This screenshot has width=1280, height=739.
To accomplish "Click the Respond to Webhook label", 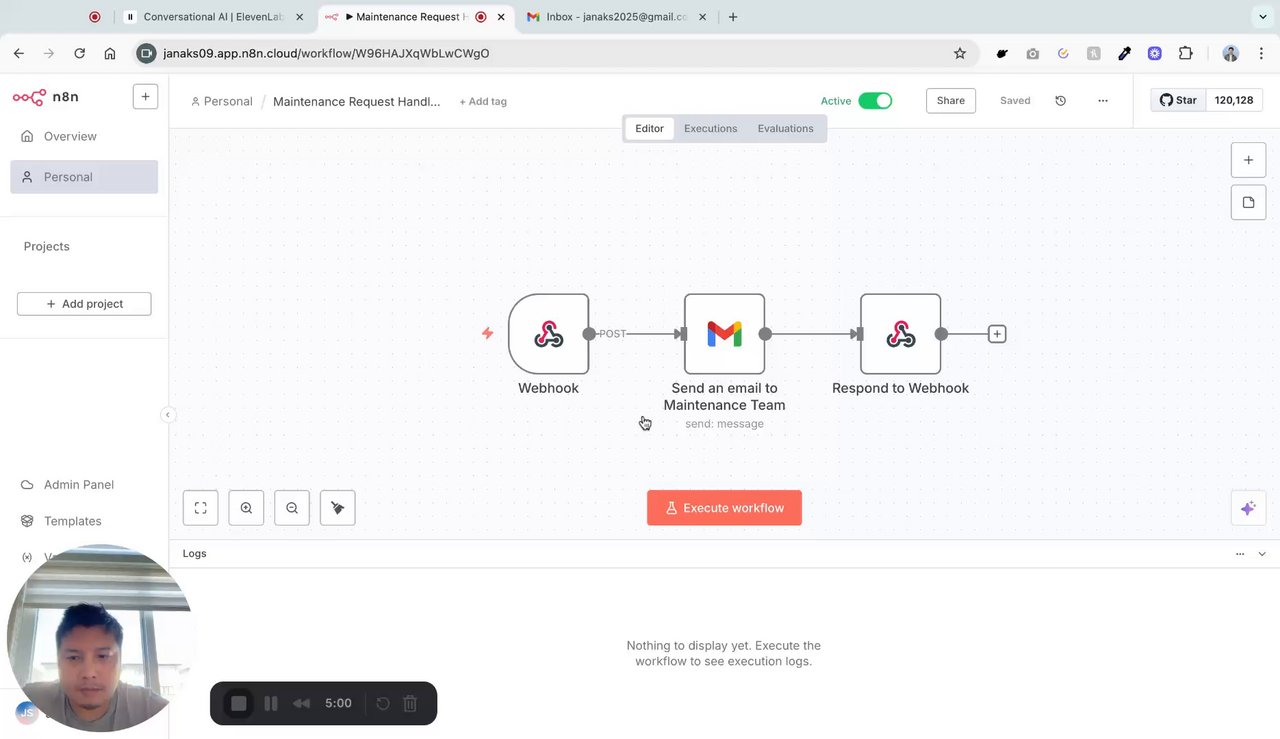I will point(900,388).
